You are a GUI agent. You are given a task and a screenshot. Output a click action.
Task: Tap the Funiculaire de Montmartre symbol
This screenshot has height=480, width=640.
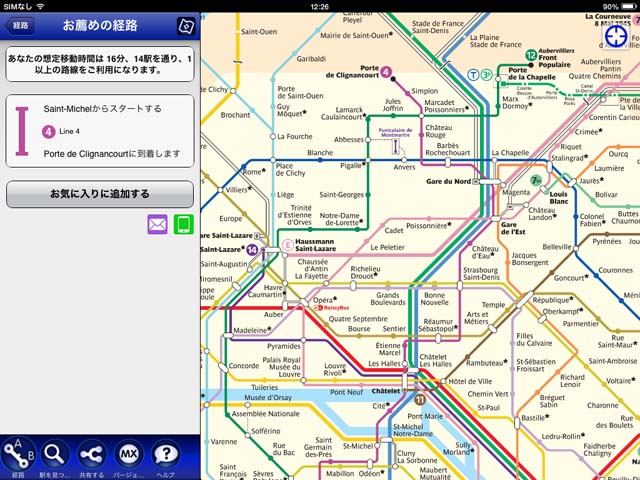point(395,146)
